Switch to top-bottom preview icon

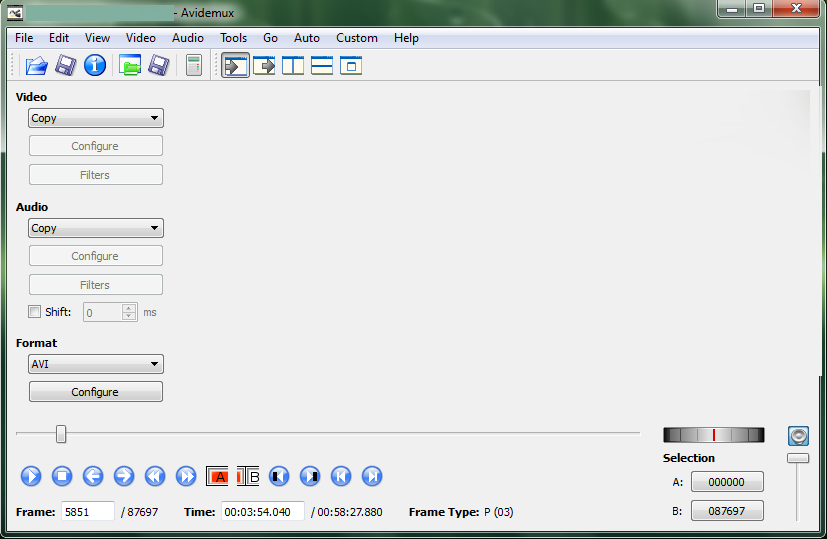(322, 66)
